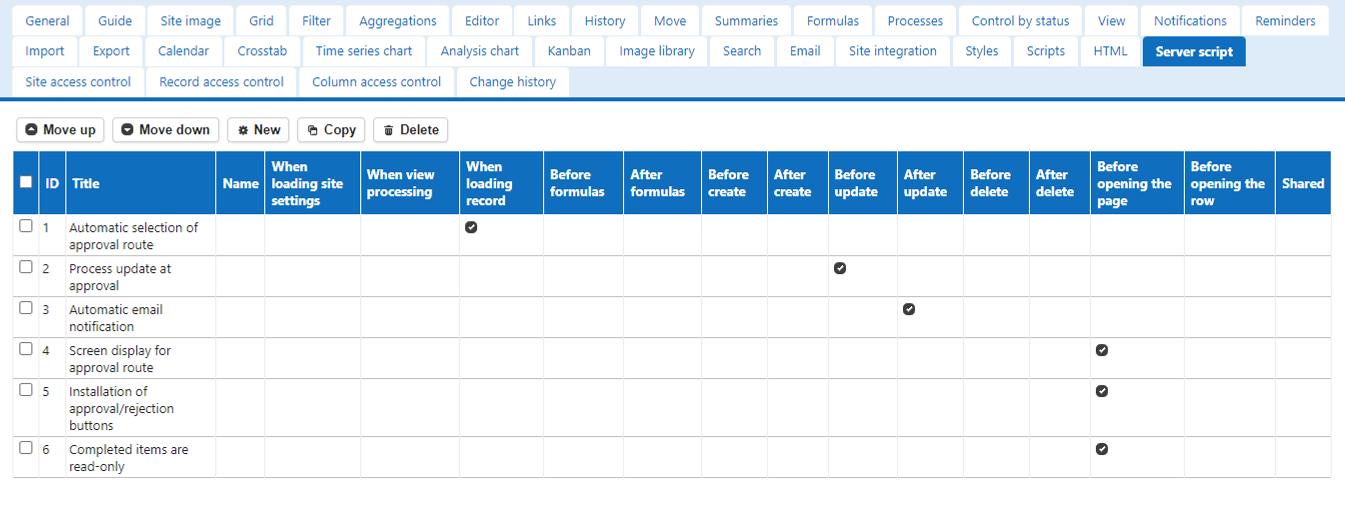1345x510 pixels.
Task: Open the Change history tab
Action: pos(513,82)
